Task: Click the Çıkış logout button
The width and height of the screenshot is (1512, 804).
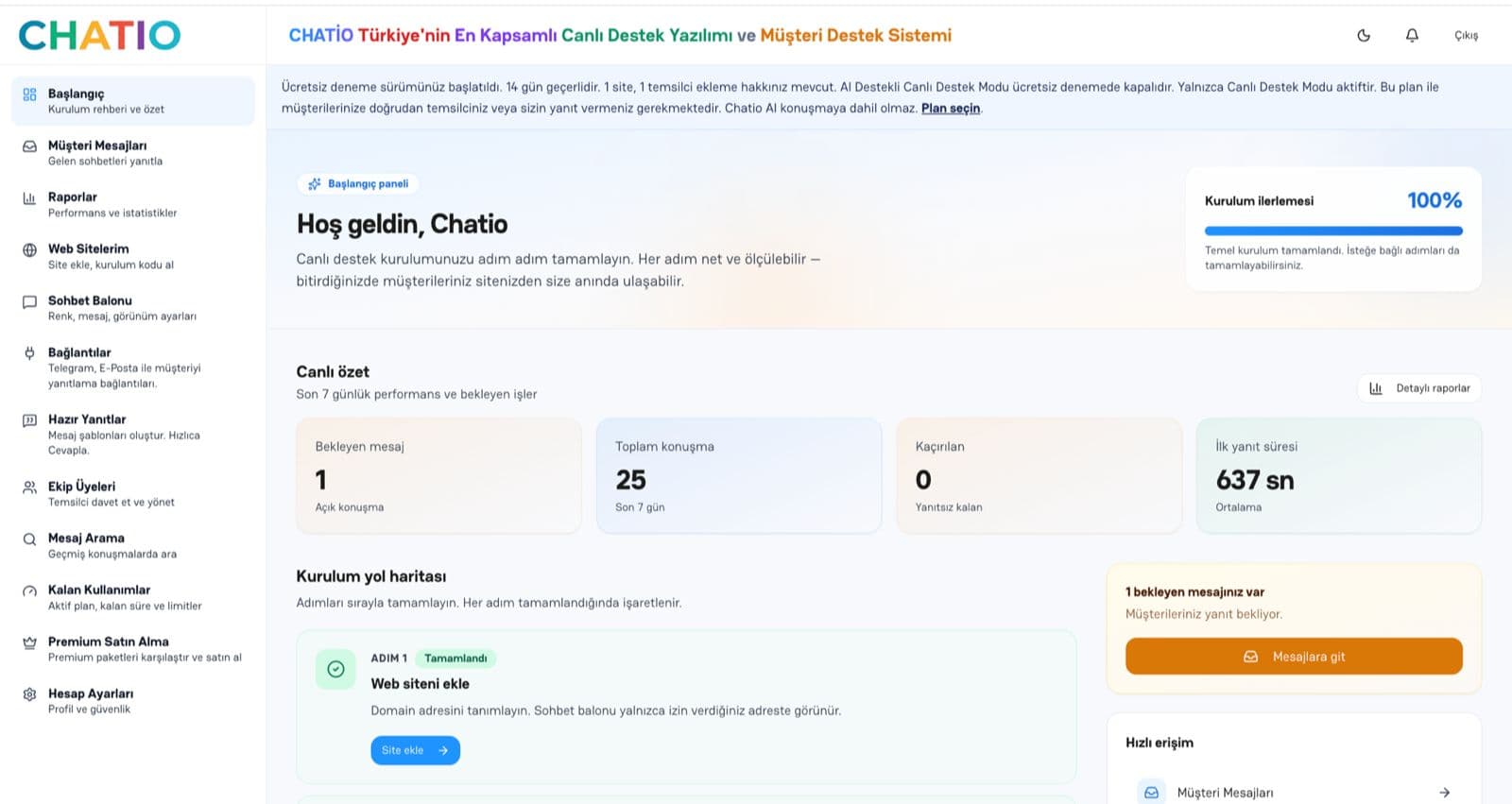Action: pos(1466,35)
